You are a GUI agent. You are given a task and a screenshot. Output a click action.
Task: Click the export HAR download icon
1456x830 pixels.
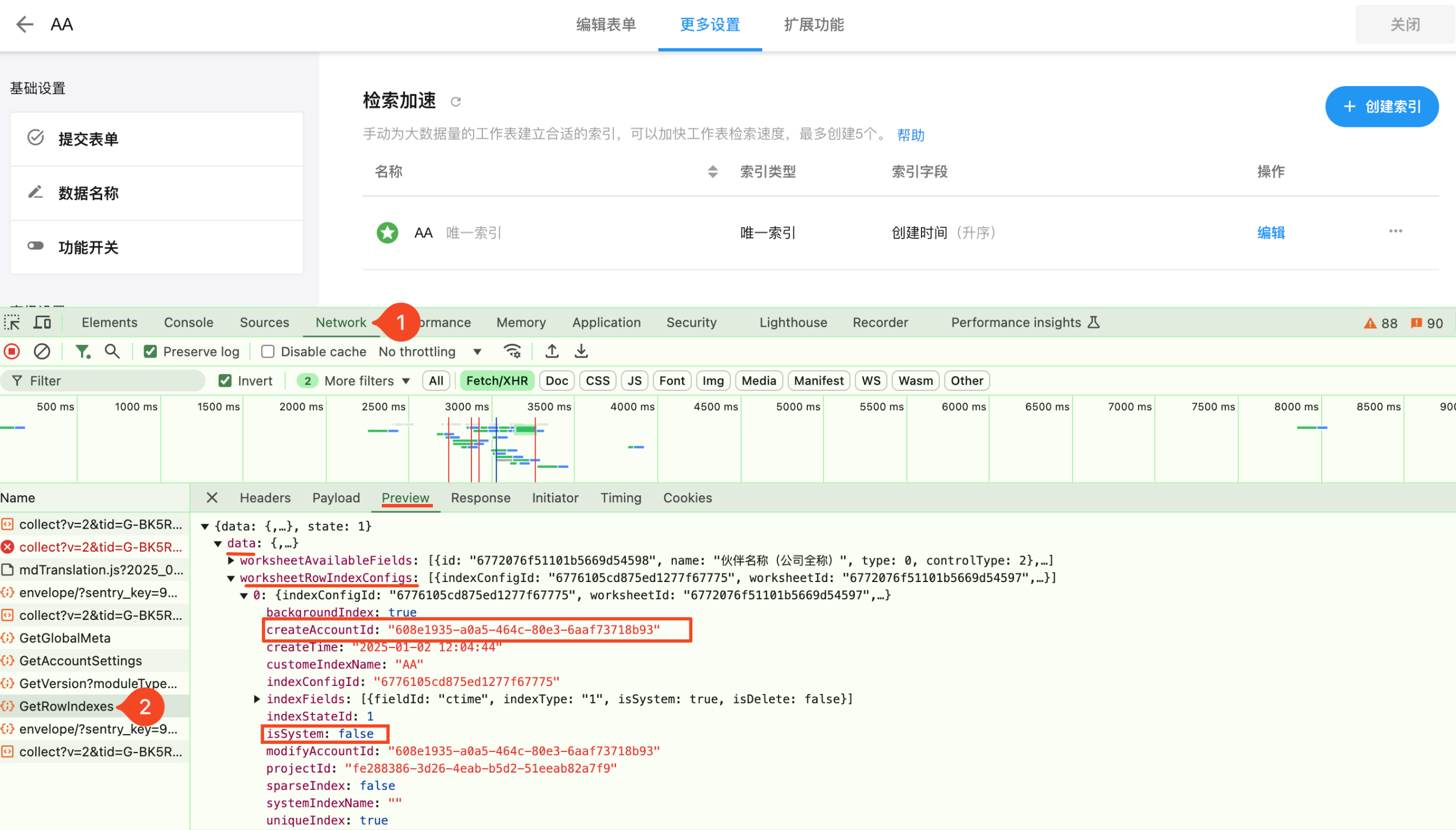(x=581, y=351)
